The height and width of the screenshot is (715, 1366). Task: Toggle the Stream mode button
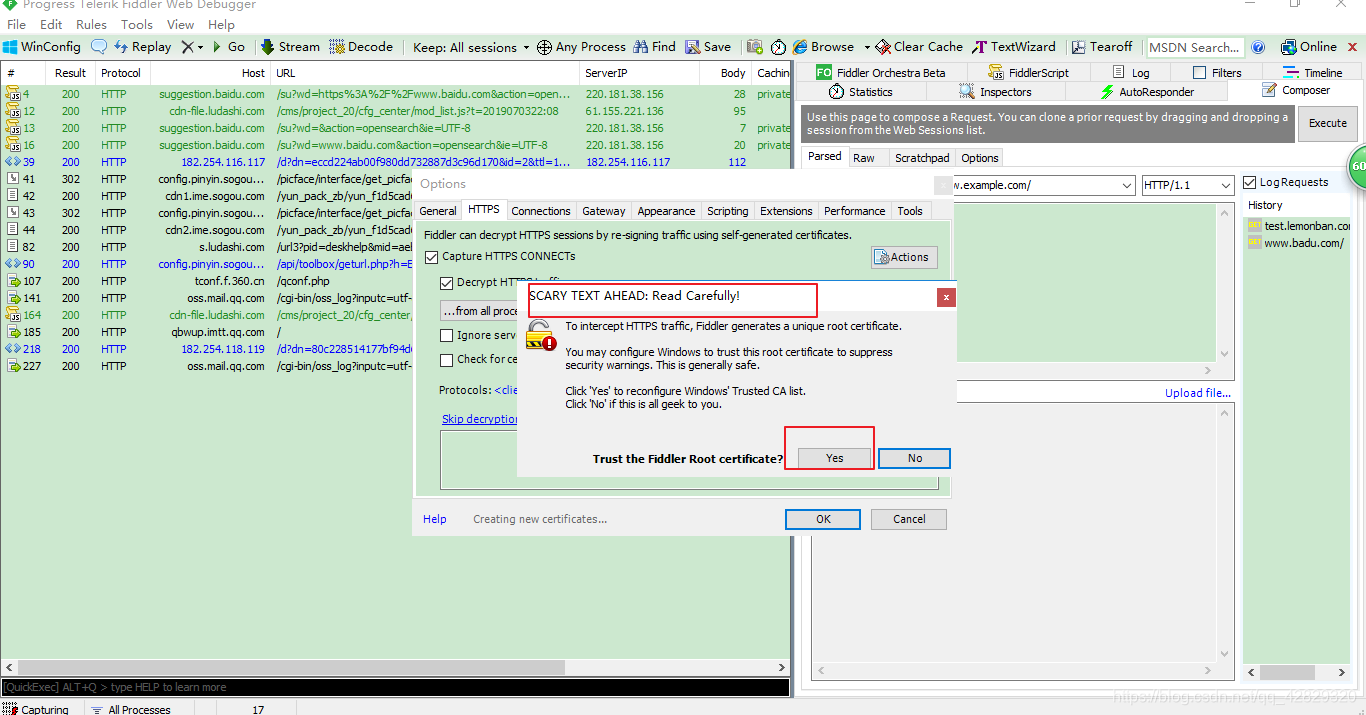(x=290, y=47)
